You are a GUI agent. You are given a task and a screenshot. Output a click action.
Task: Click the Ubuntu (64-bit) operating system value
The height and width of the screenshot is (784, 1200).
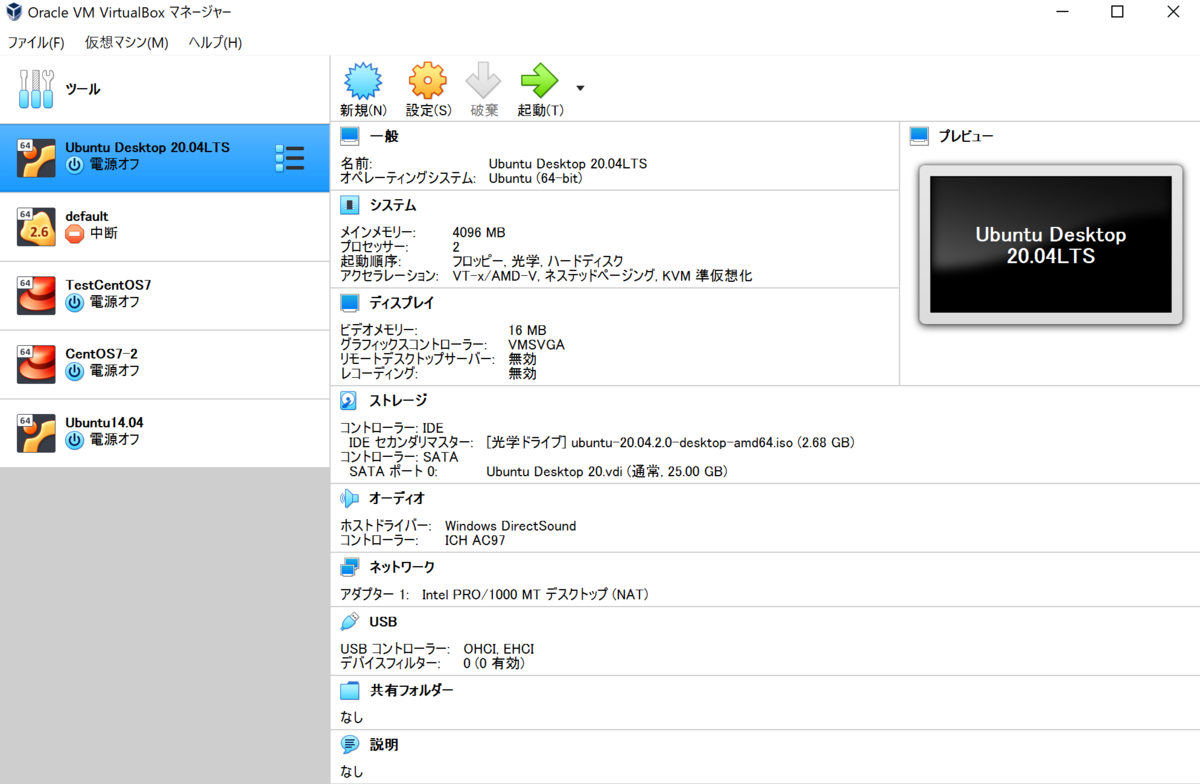(536, 178)
